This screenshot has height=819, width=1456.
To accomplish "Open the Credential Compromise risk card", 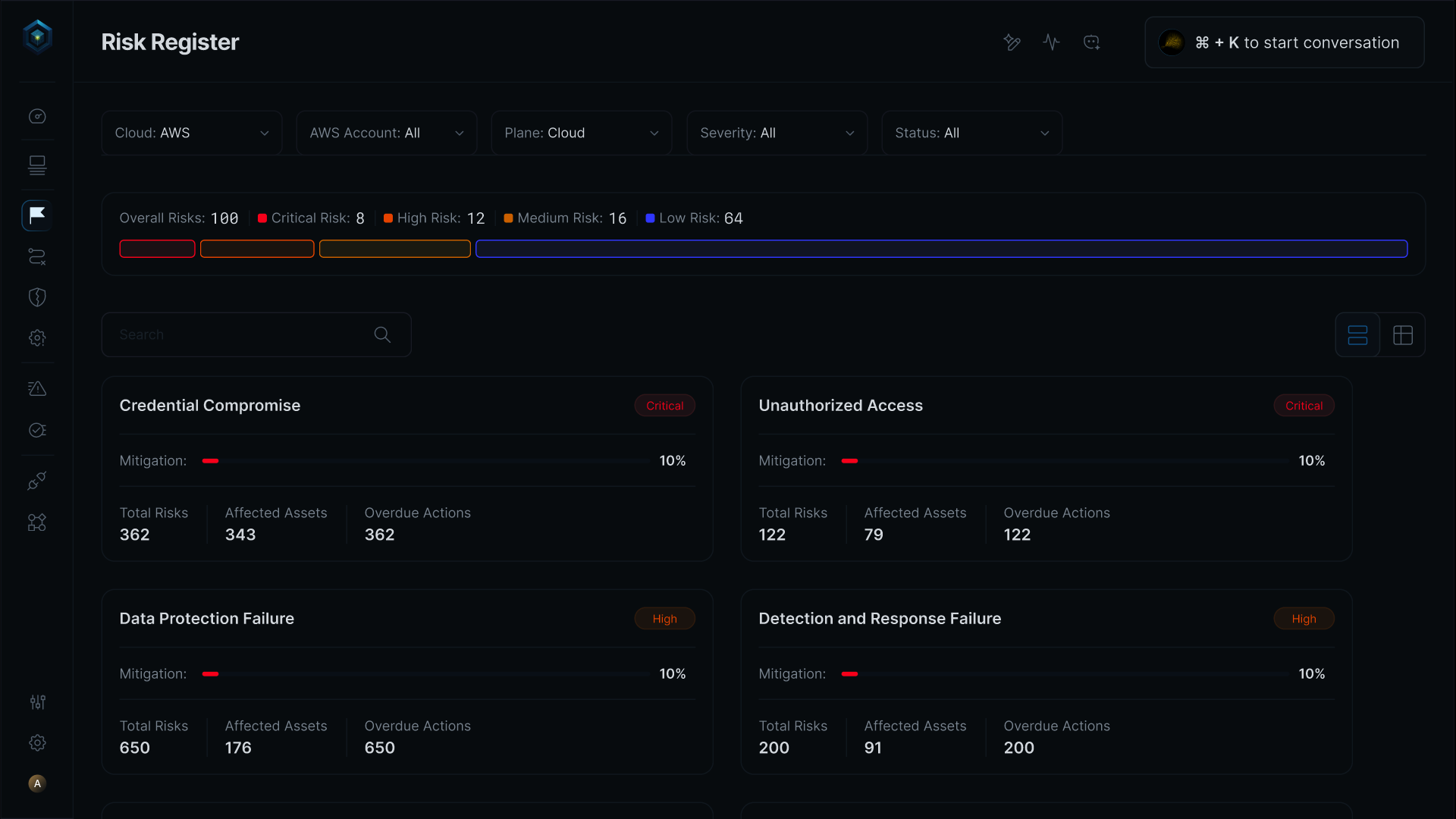I will pyautogui.click(x=407, y=469).
